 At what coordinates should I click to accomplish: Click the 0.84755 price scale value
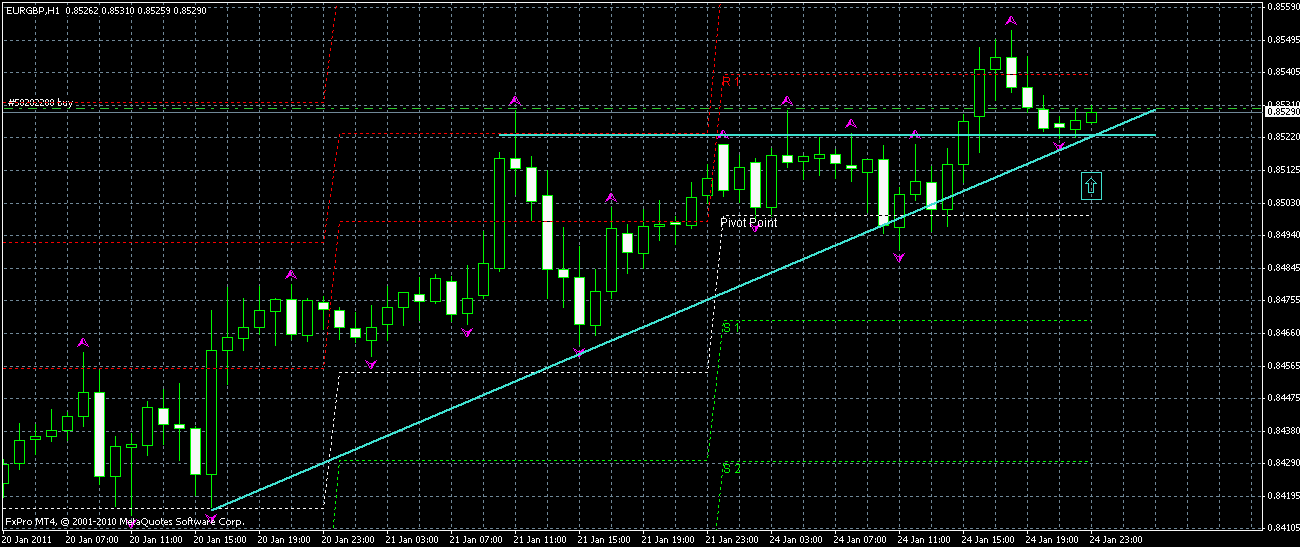click(x=1282, y=300)
